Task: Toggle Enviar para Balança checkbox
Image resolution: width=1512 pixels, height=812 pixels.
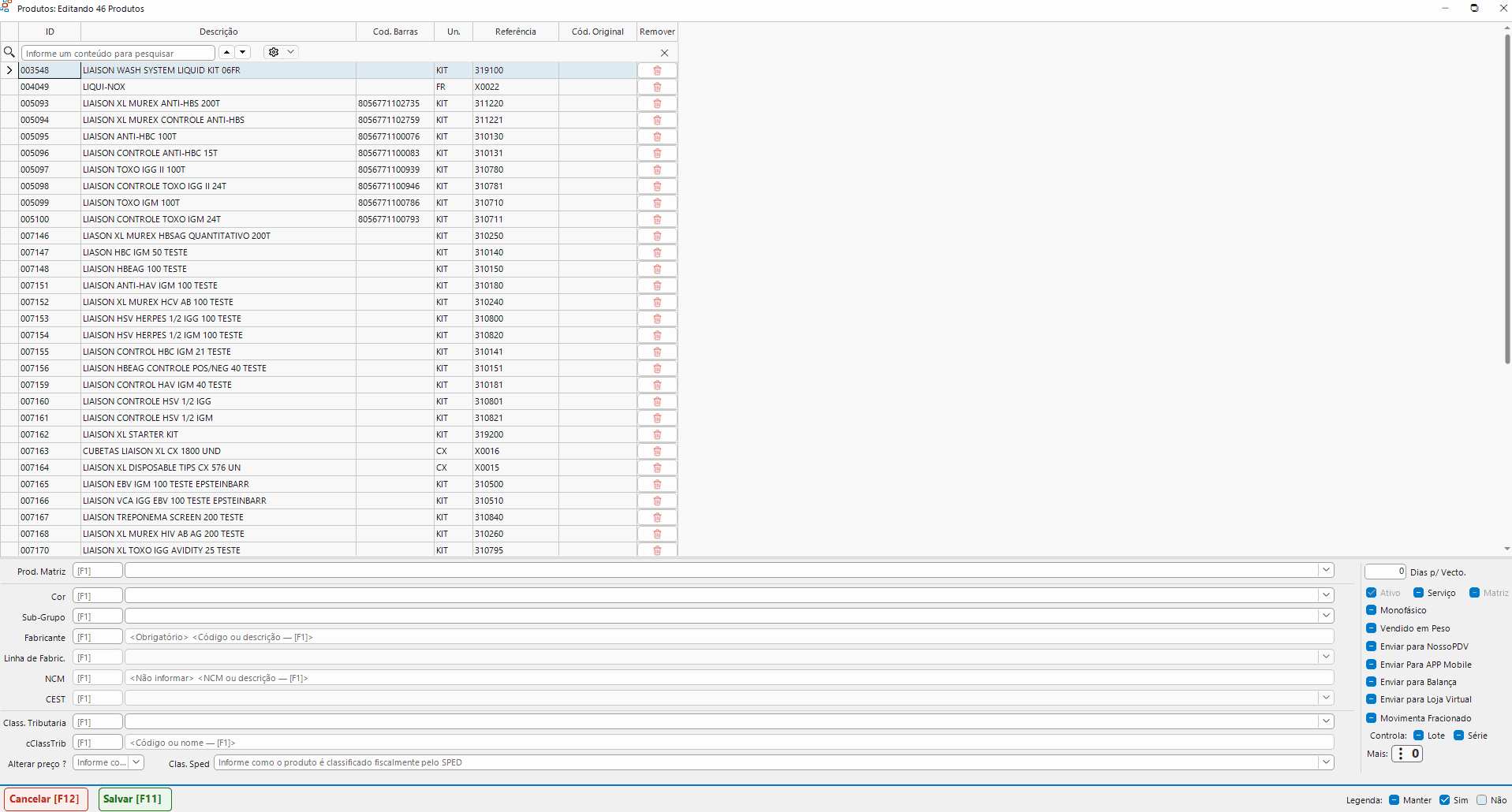Action: (1372, 682)
